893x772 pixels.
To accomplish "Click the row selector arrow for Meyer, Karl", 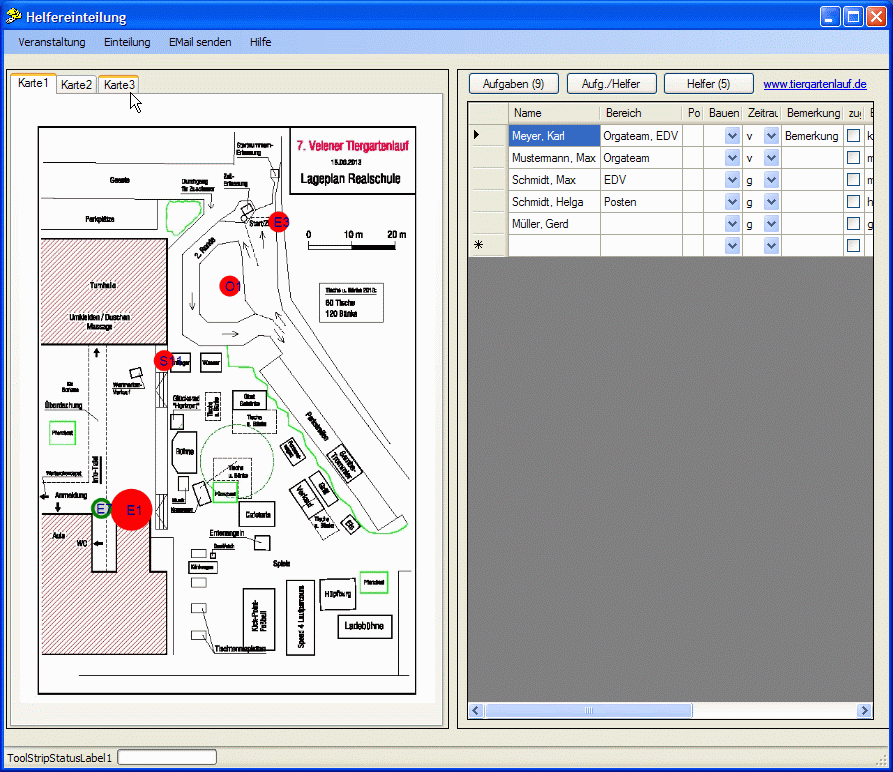I will coord(477,135).
